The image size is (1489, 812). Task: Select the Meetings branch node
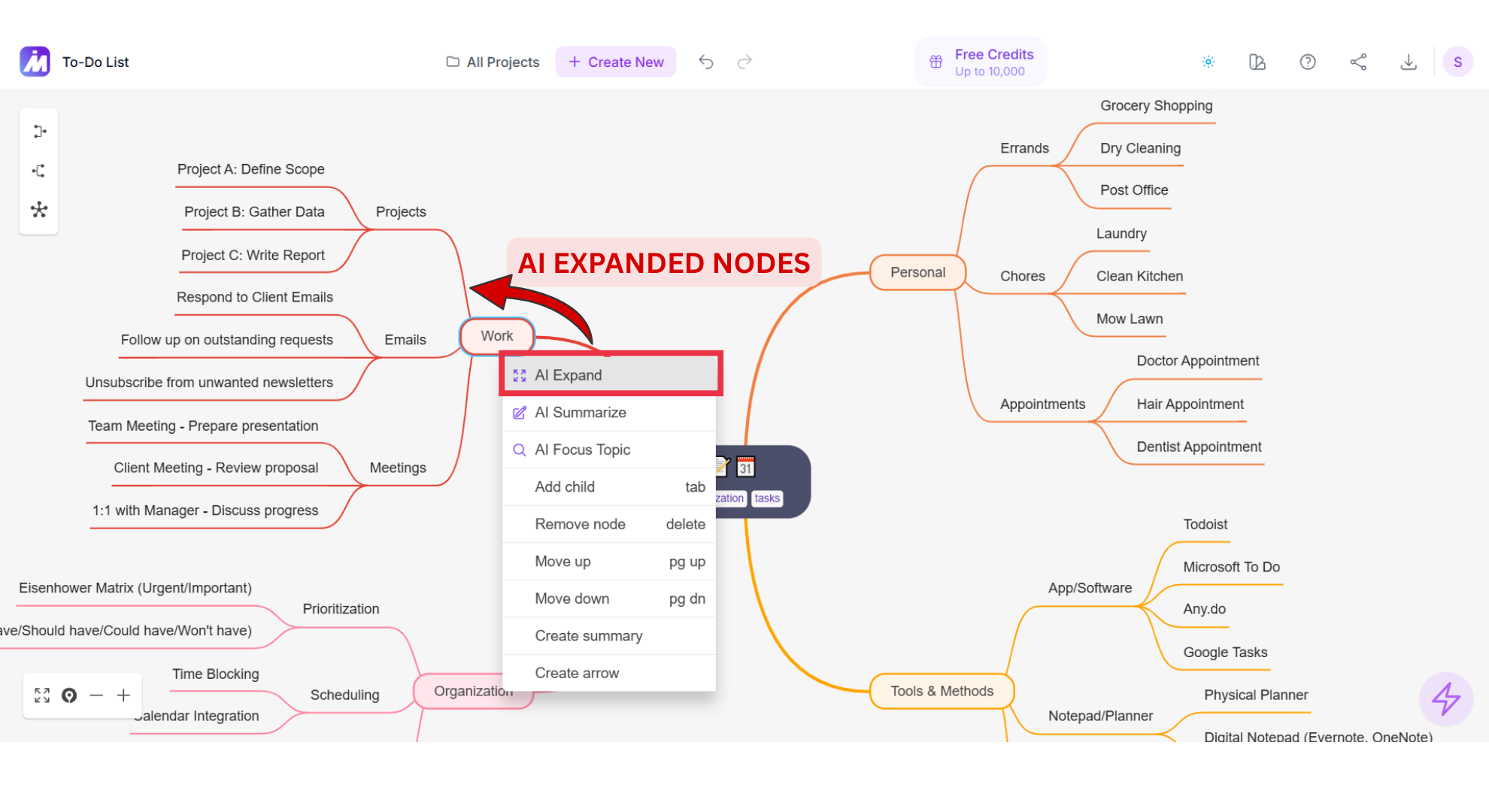click(x=398, y=468)
